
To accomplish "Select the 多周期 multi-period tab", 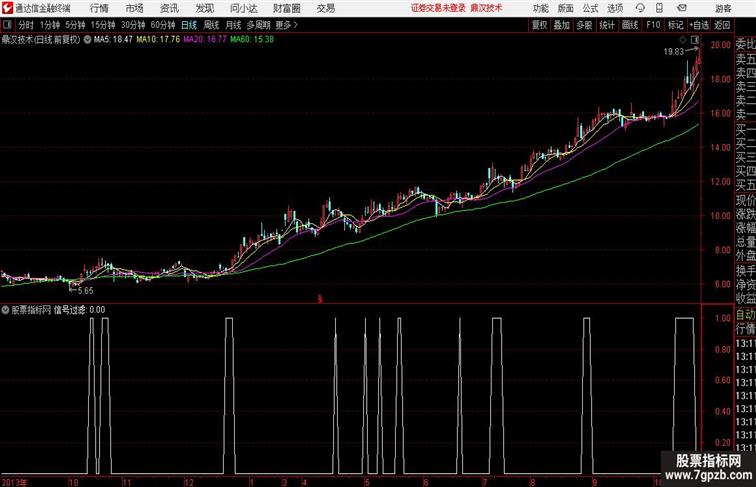I will pyautogui.click(x=259, y=25).
